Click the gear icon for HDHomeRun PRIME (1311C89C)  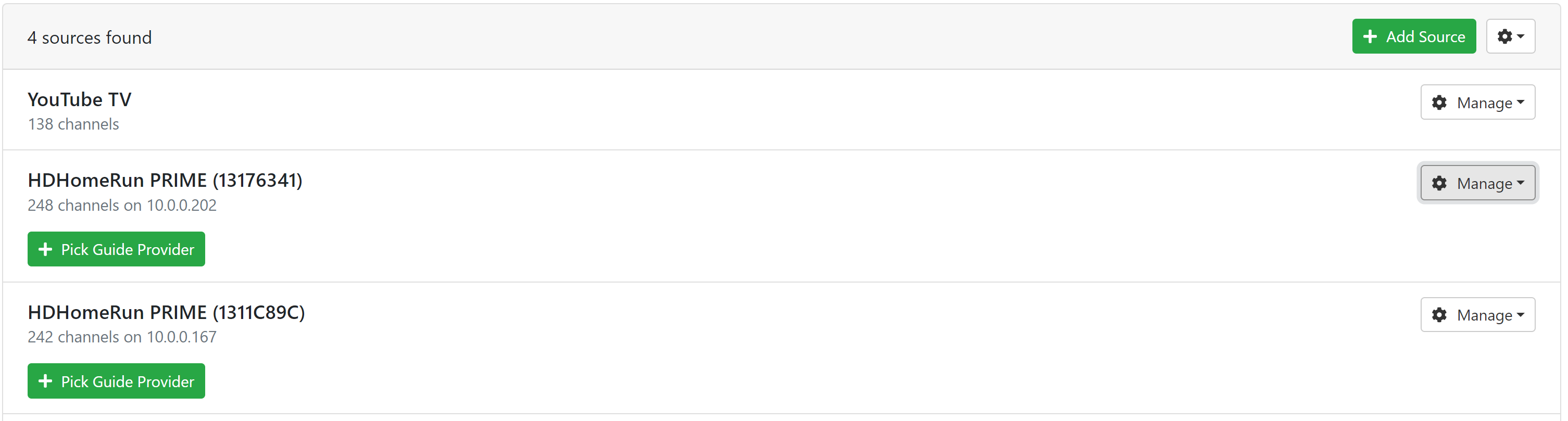tap(1439, 315)
